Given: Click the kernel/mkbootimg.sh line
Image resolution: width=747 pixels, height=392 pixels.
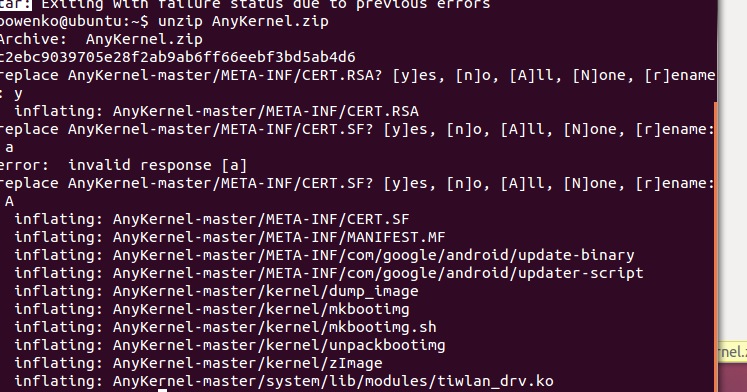Looking at the screenshot, I should [x=225, y=327].
